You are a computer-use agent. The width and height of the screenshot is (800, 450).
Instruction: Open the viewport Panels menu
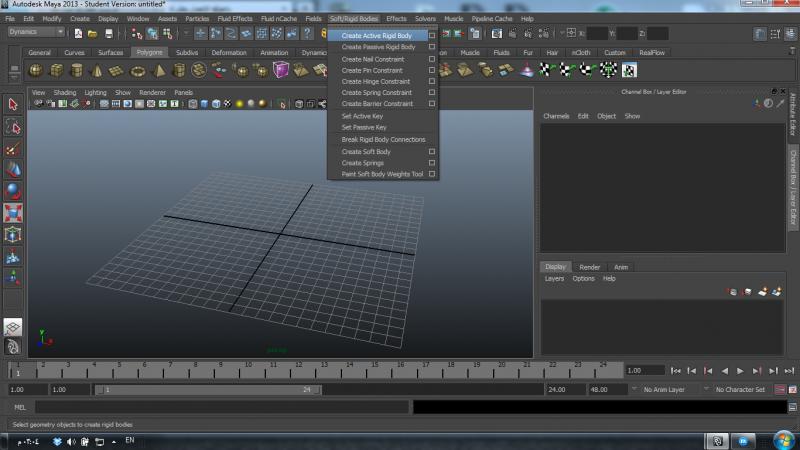click(183, 93)
